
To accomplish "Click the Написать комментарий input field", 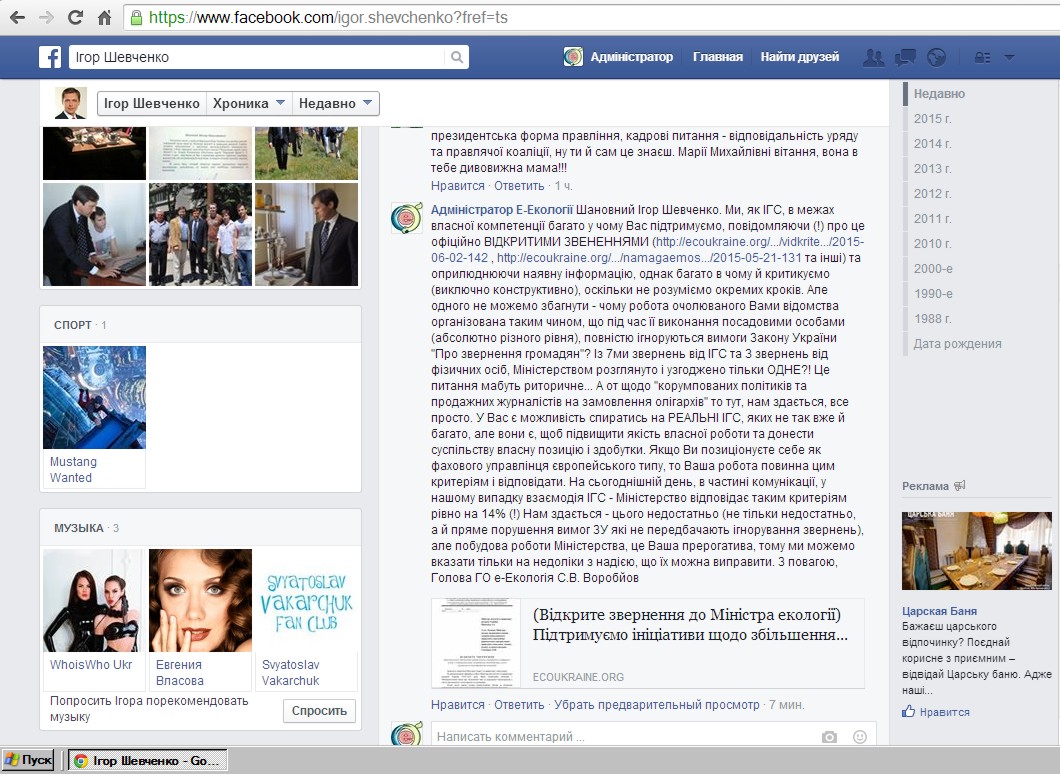I will pos(625,737).
